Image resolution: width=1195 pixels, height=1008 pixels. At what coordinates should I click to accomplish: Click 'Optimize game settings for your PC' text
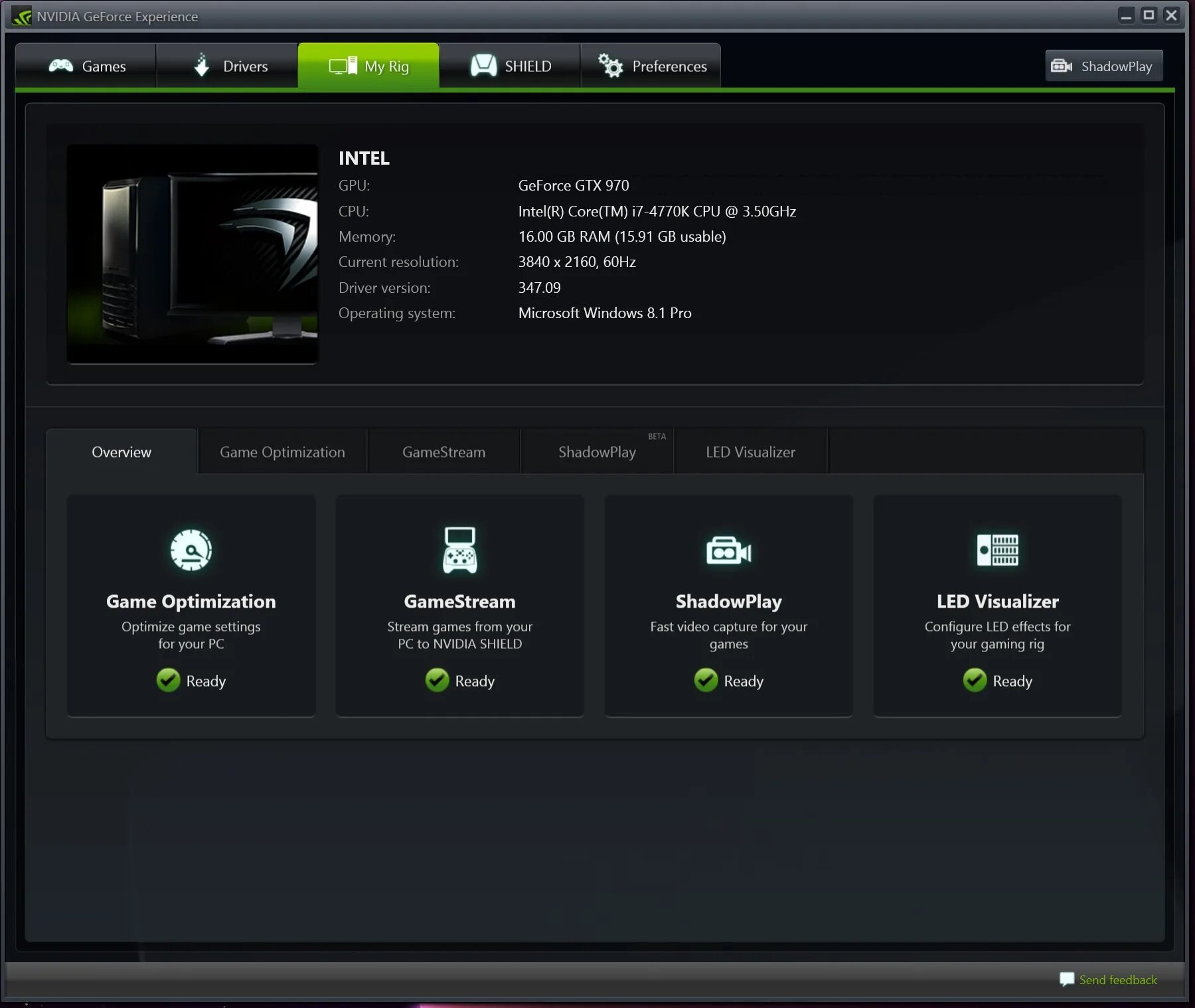pos(191,635)
